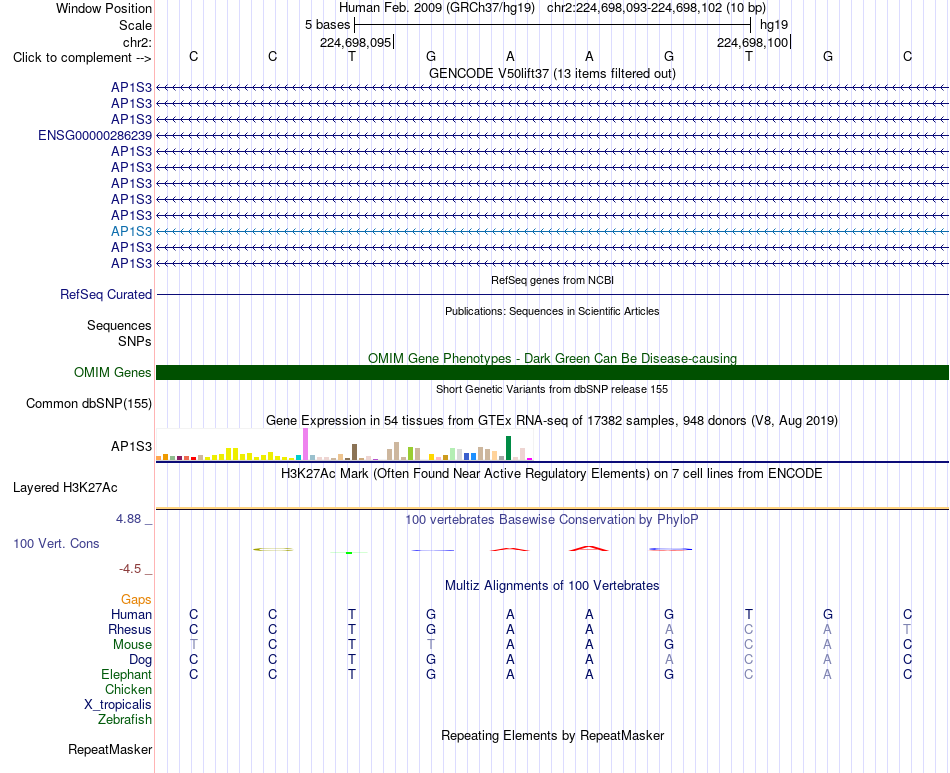Open 'Publications: Sequences in Scientific Articles' title
The width and height of the screenshot is (950, 773).
pyautogui.click(x=552, y=311)
